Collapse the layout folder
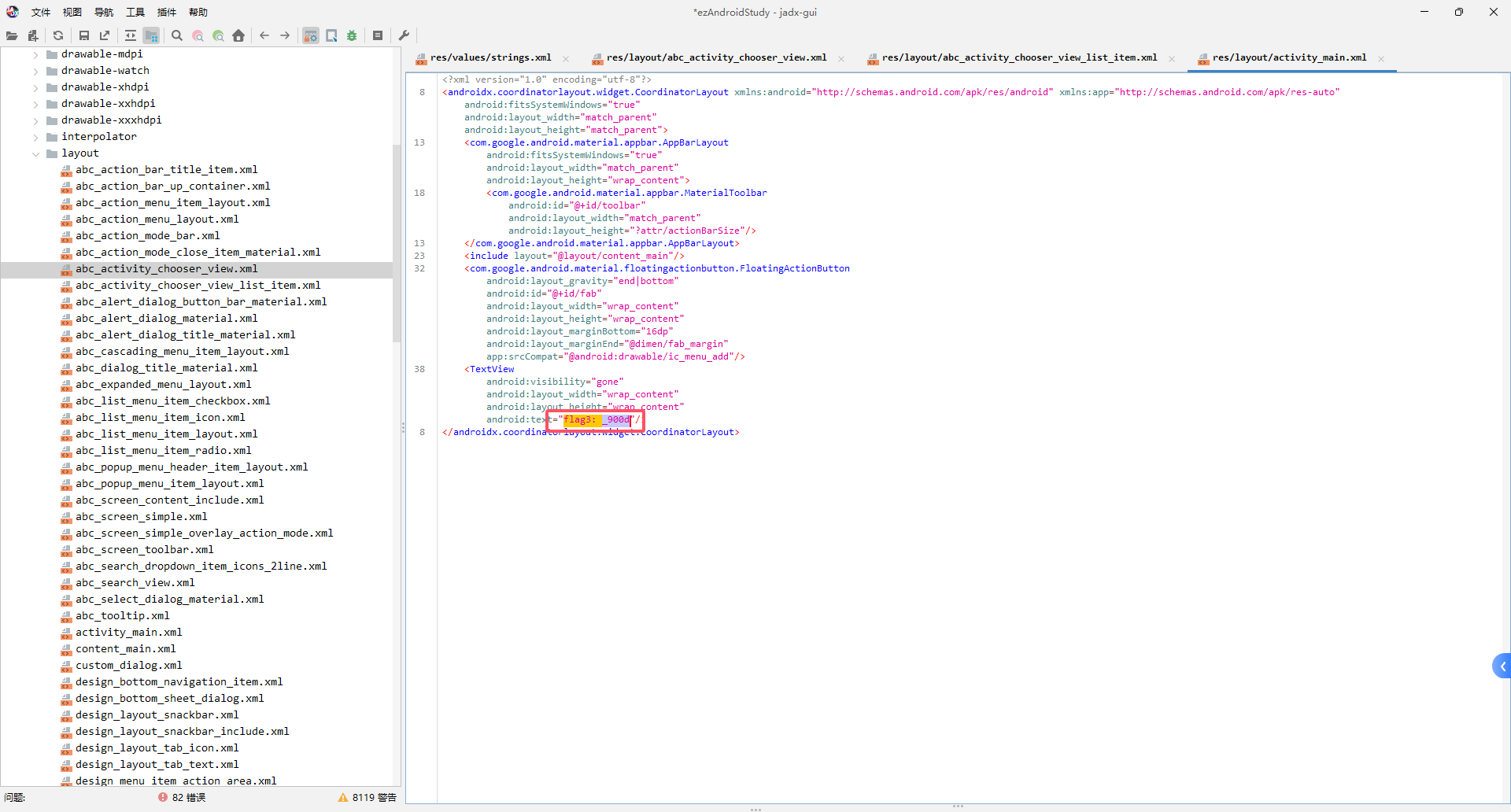 tap(35, 153)
